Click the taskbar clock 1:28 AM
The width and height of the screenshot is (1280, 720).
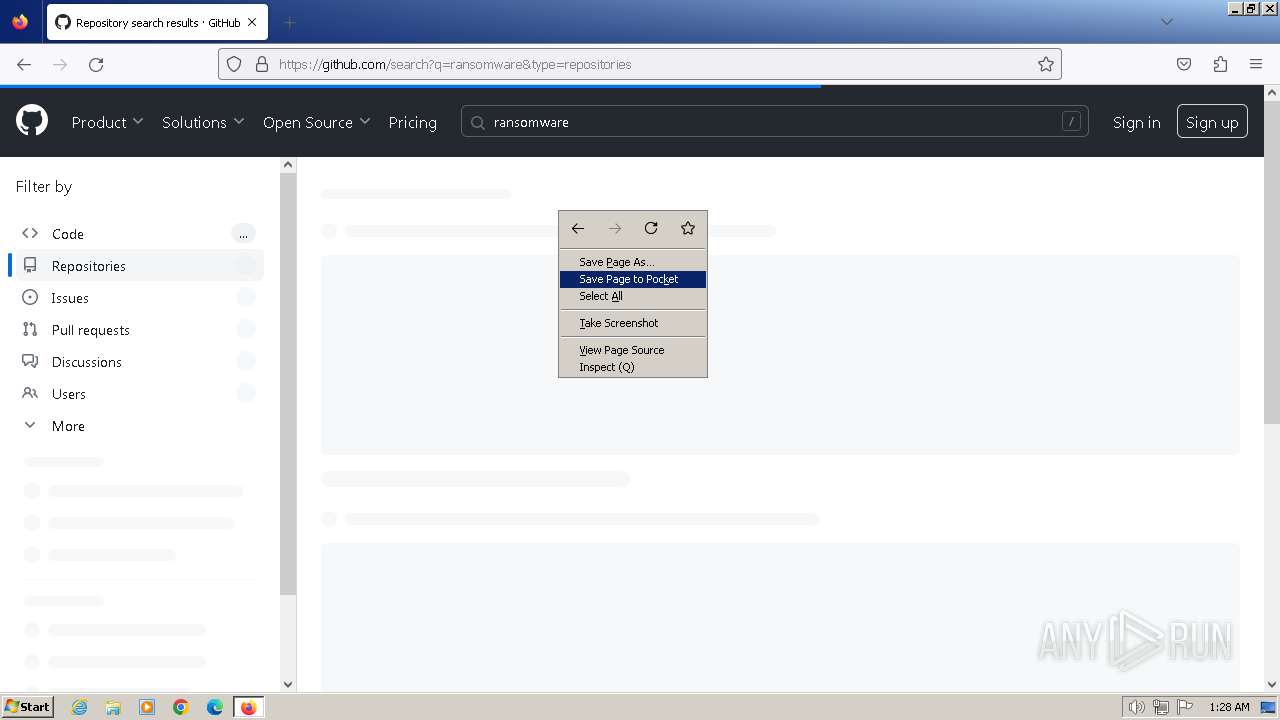1229,707
